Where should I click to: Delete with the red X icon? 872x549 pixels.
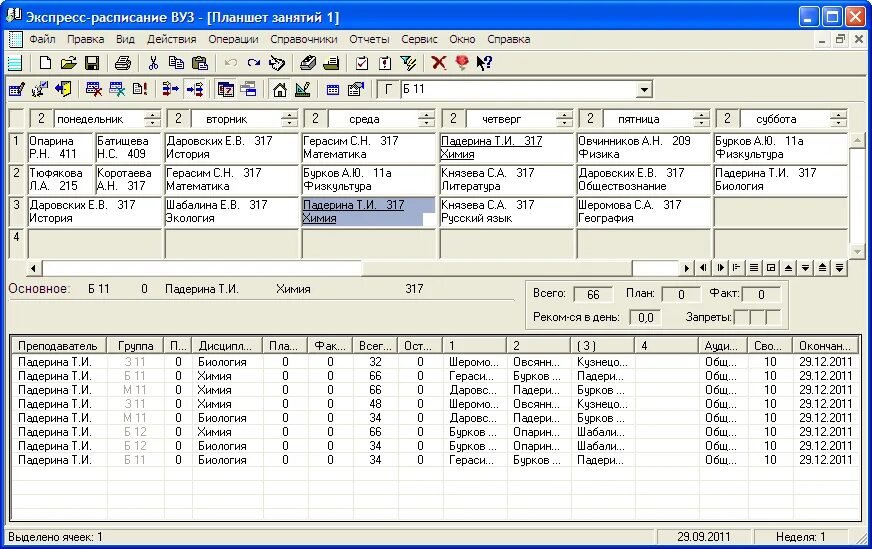pyautogui.click(x=439, y=63)
